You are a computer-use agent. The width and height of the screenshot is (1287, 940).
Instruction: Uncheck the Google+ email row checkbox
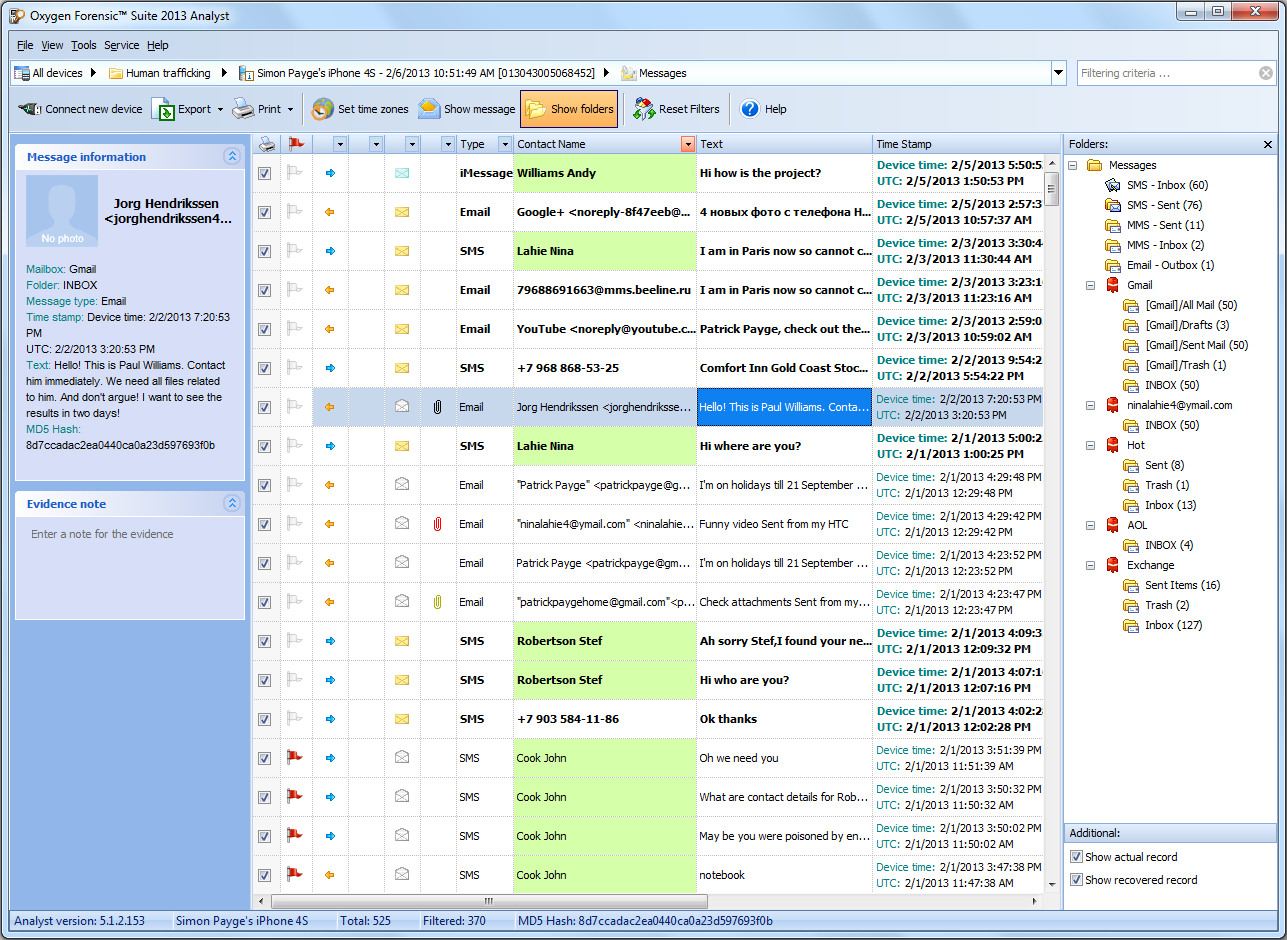point(265,212)
